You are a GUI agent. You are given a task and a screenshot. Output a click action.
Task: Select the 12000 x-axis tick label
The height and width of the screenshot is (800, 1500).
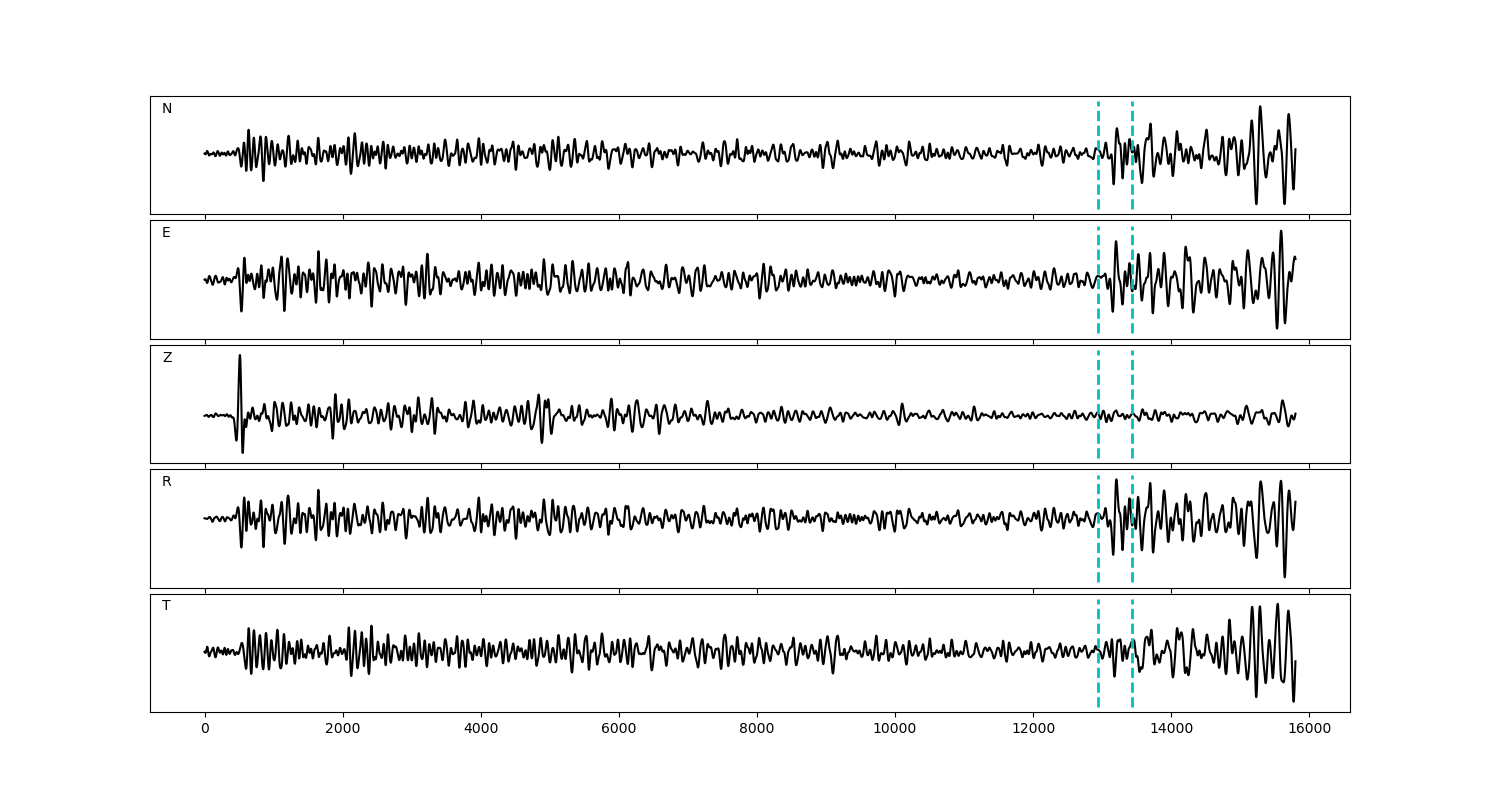(1033, 729)
